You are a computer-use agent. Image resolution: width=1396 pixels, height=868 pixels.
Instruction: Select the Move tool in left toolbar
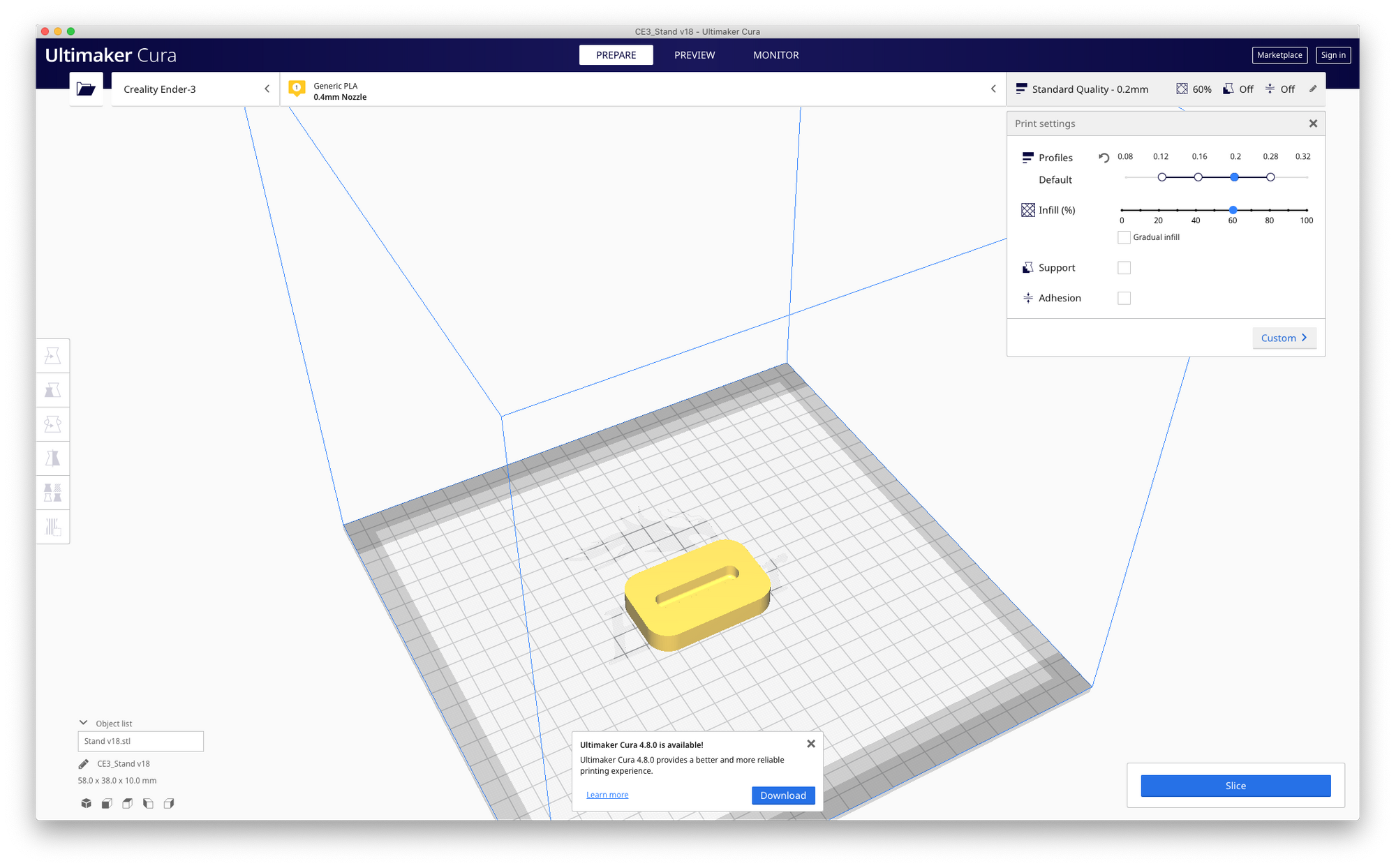53,355
